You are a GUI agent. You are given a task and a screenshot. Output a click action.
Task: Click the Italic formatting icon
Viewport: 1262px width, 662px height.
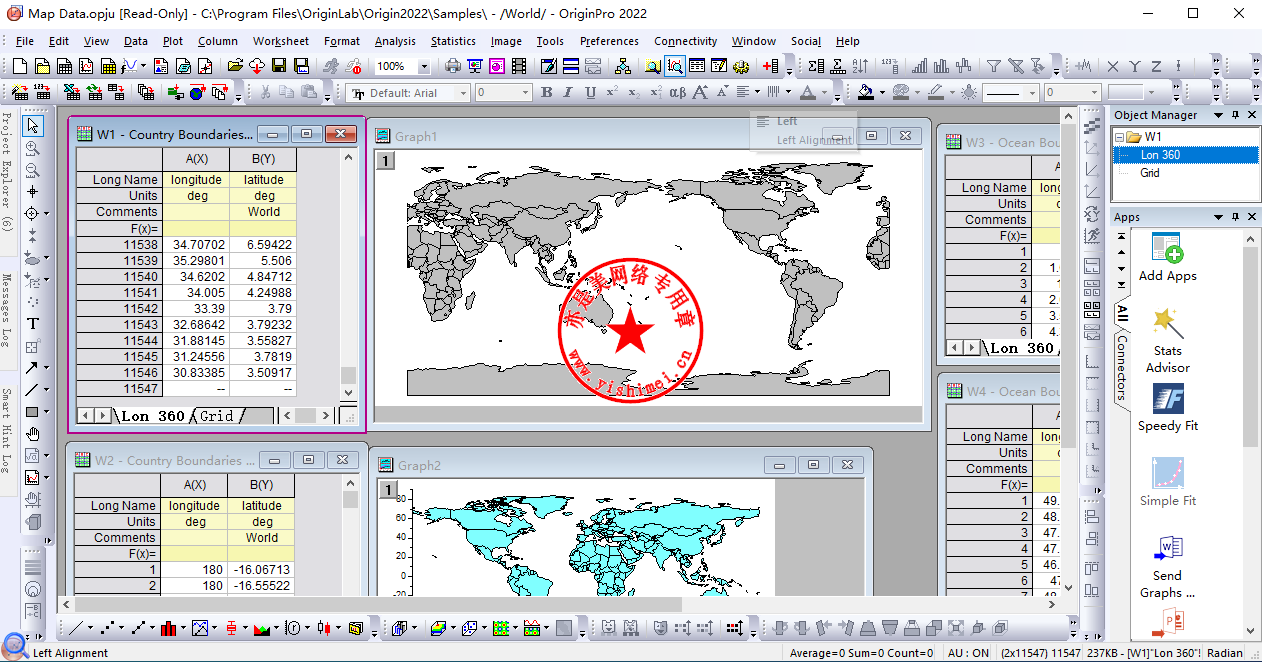pos(568,93)
